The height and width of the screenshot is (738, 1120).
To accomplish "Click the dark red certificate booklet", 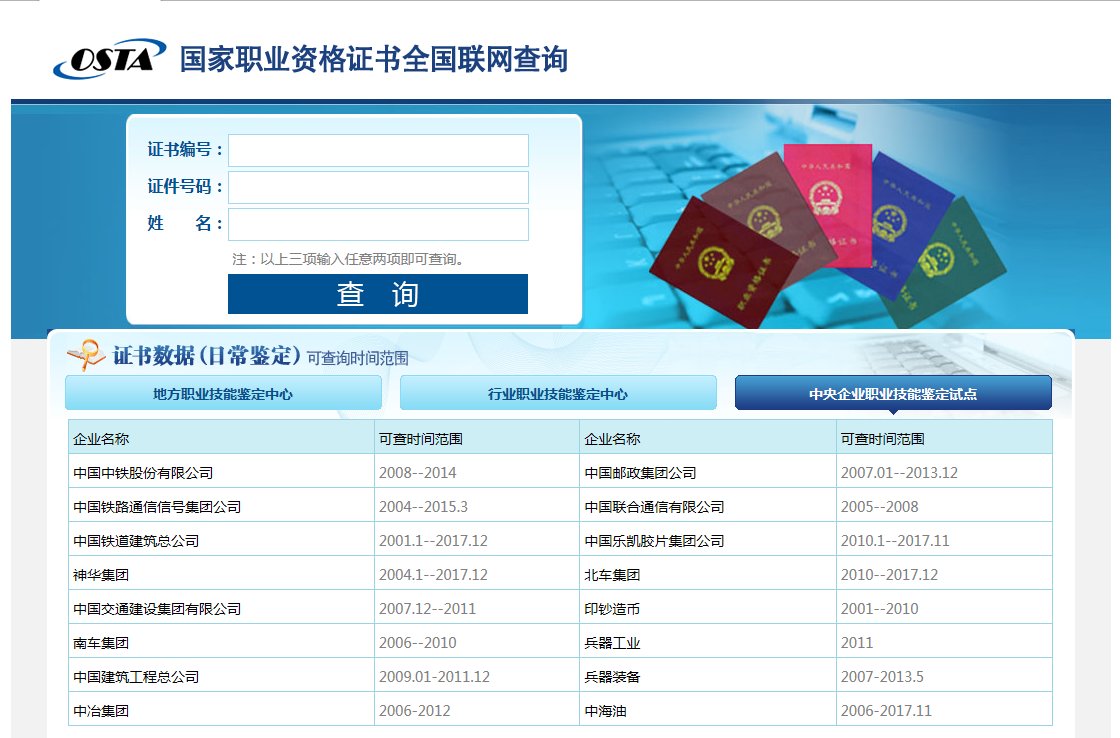I will (x=722, y=260).
